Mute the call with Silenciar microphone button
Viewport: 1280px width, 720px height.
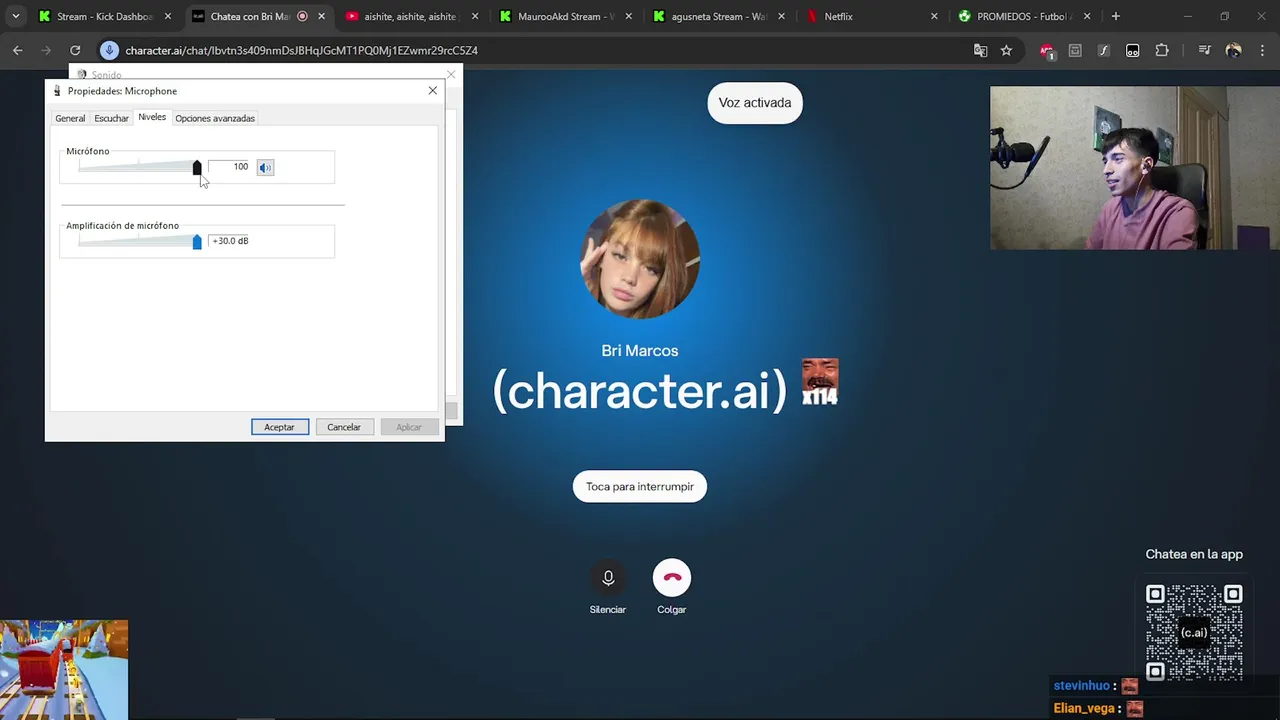pyautogui.click(x=608, y=578)
